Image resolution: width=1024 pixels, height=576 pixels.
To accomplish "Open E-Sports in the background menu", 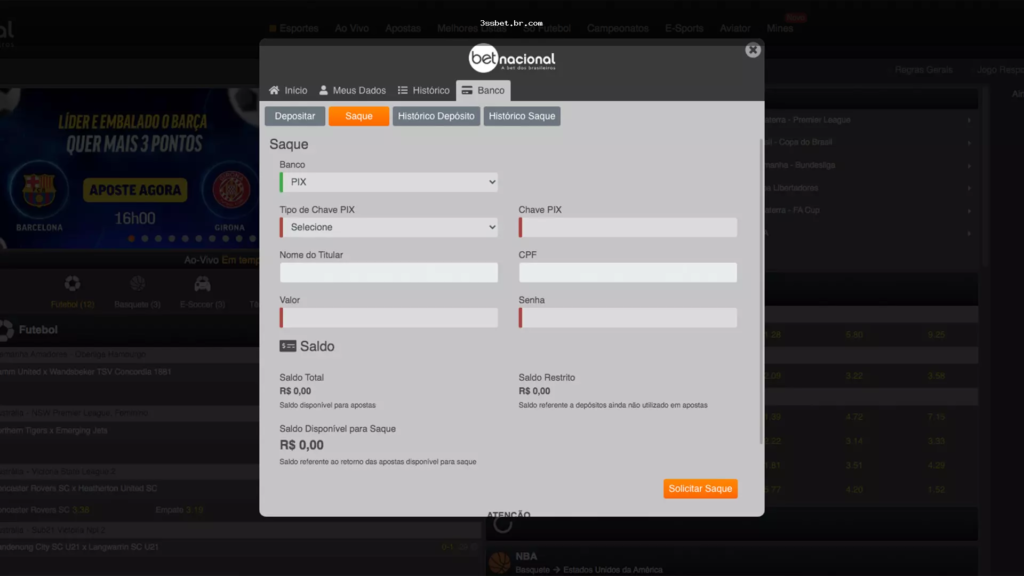I will [684, 29].
